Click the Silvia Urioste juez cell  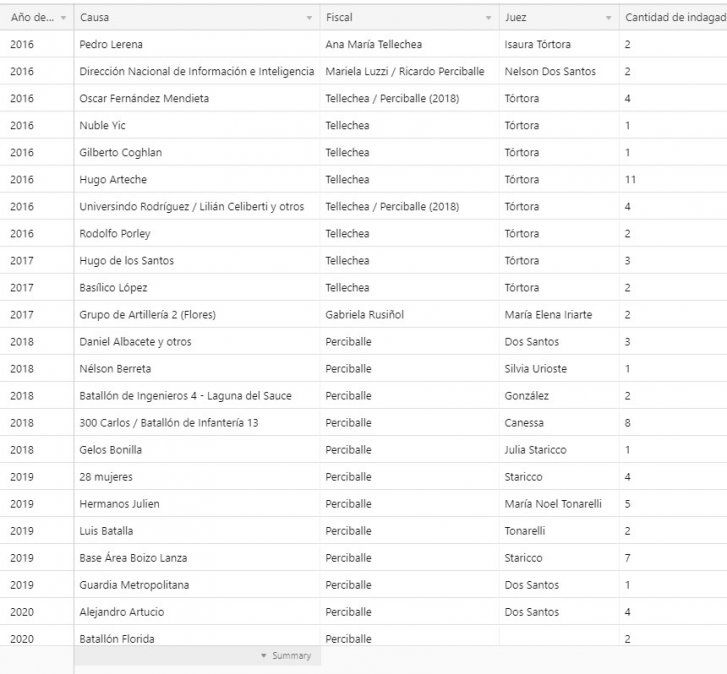click(x=536, y=369)
